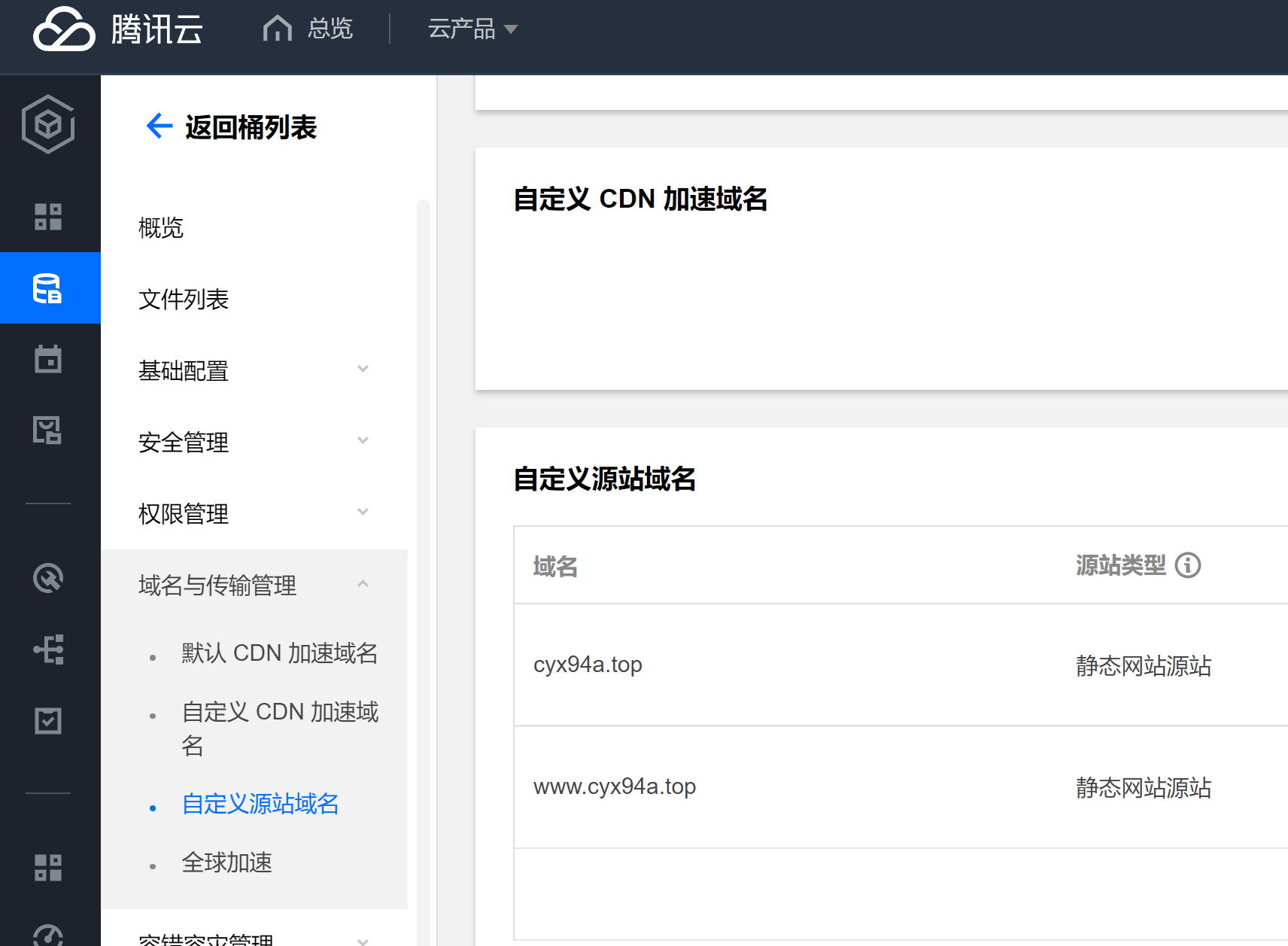Open the 安全管理 menu item
Image resolution: width=1288 pixels, height=946 pixels.
pyautogui.click(x=184, y=443)
